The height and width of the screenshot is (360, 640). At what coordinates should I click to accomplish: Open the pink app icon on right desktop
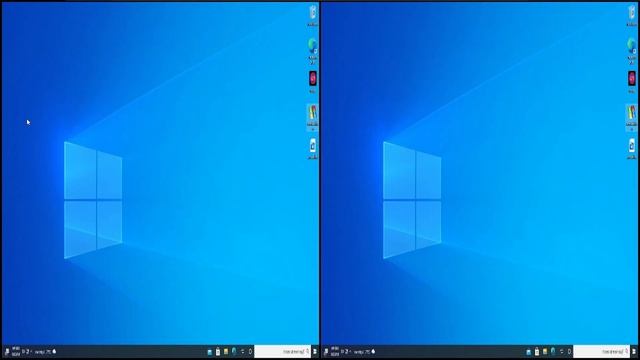pyautogui.click(x=632, y=82)
